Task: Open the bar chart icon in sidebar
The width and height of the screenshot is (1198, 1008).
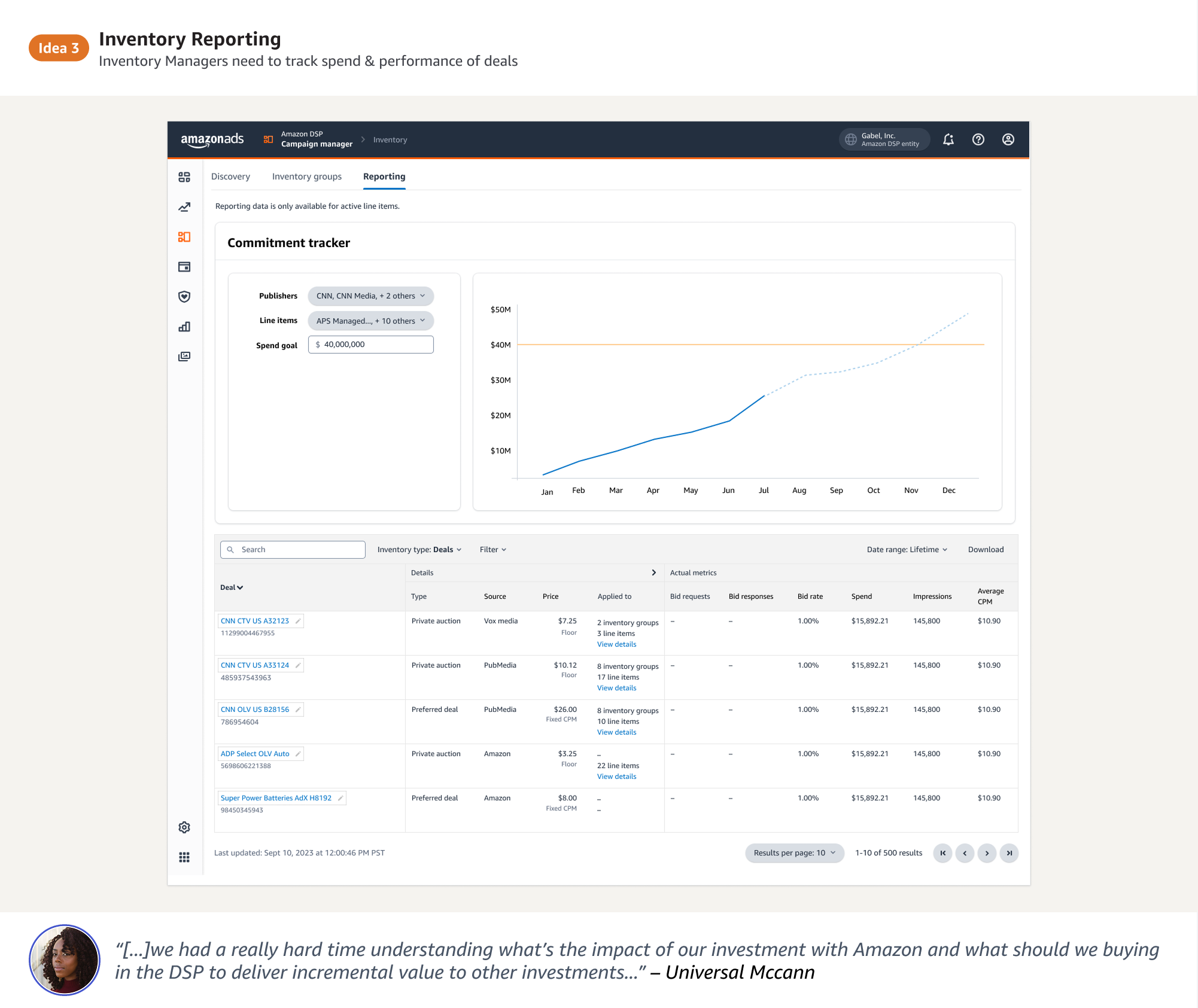Action: coord(184,327)
